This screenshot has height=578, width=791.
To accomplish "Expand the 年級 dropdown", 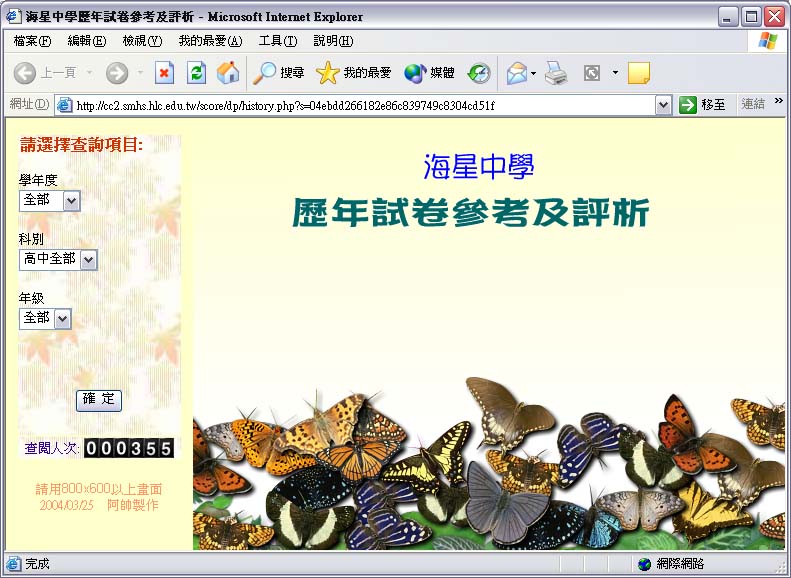I will pyautogui.click(x=62, y=319).
